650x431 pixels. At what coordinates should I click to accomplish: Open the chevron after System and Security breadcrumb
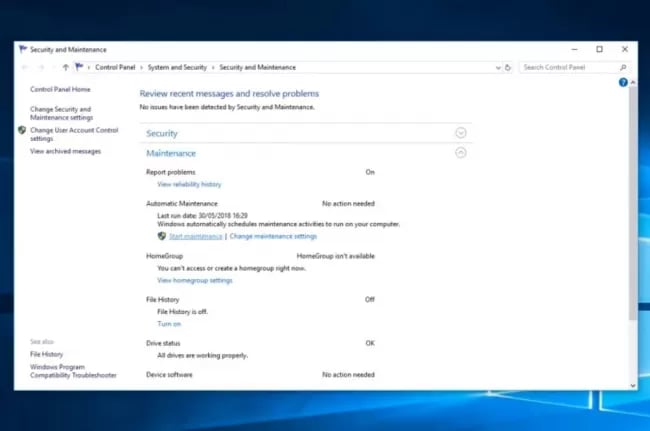213,68
